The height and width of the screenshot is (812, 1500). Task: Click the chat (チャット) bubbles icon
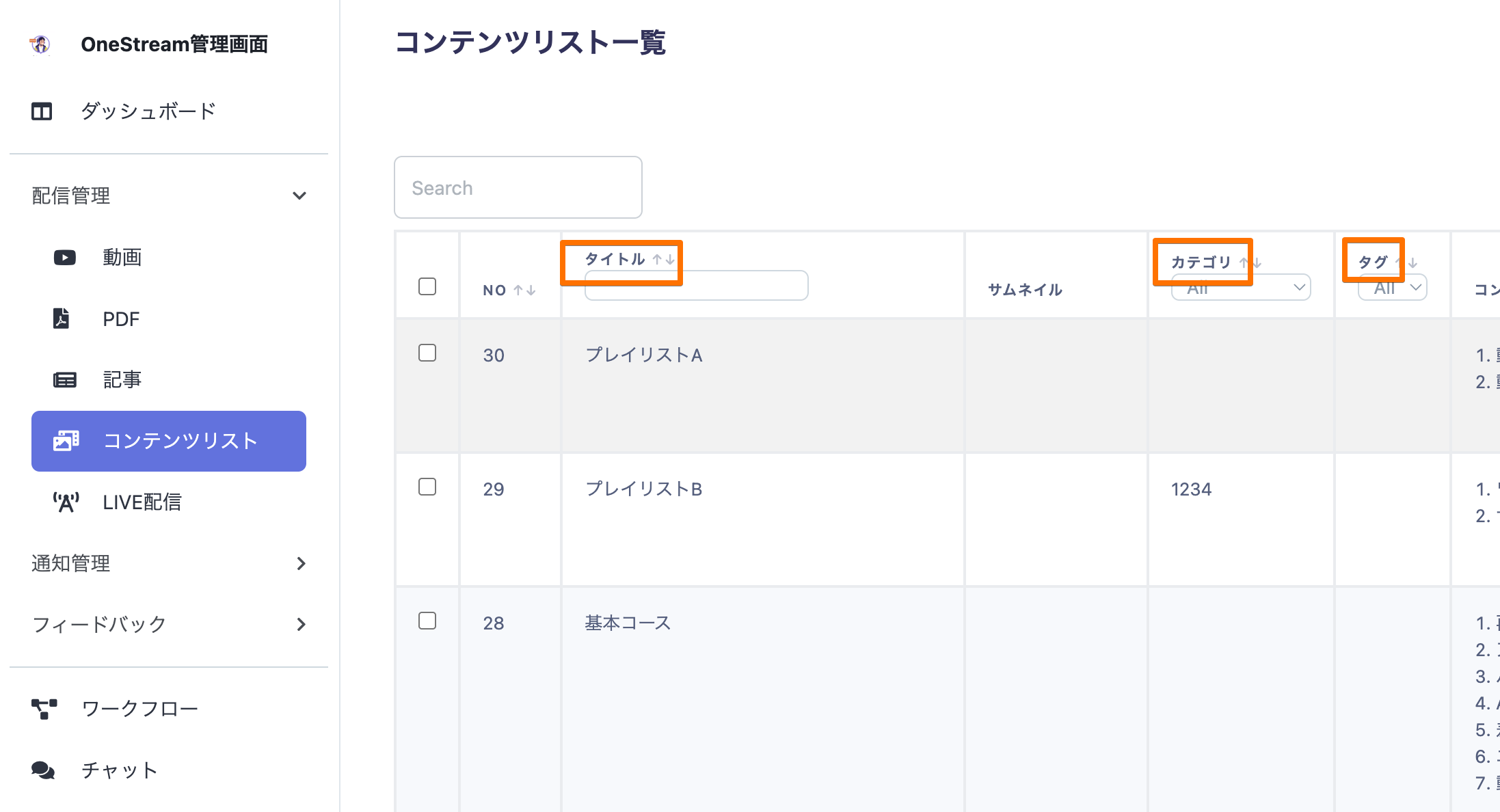[x=43, y=770]
